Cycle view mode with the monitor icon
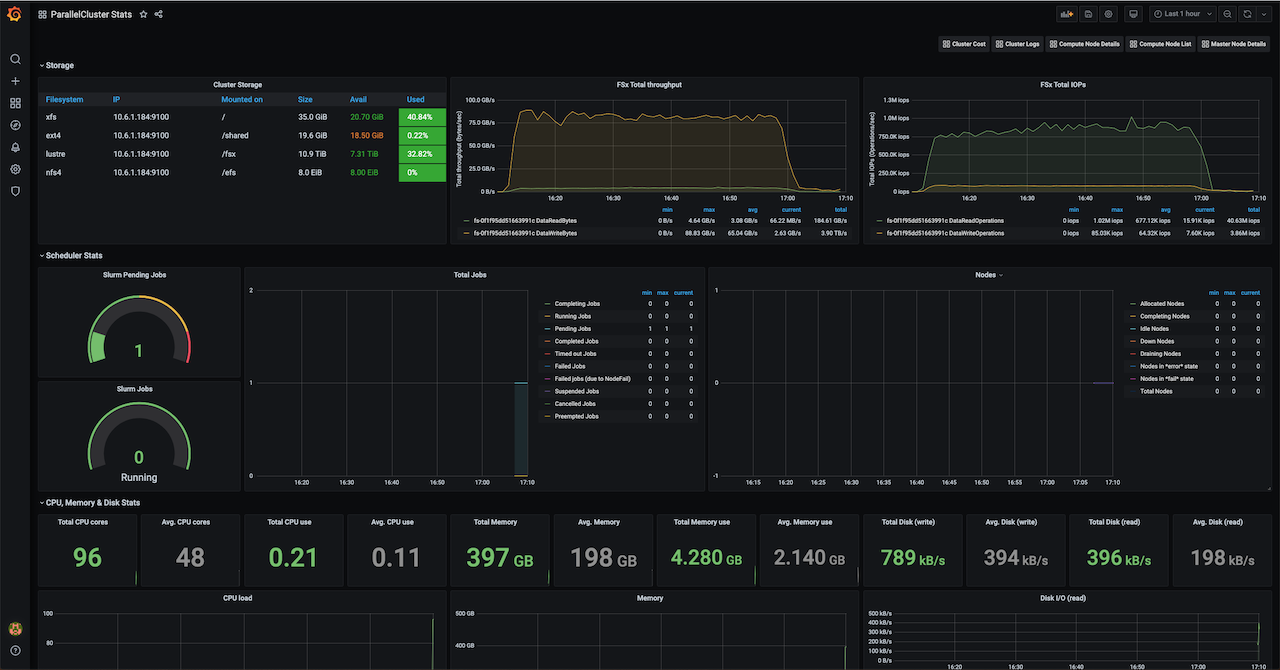 (1134, 14)
